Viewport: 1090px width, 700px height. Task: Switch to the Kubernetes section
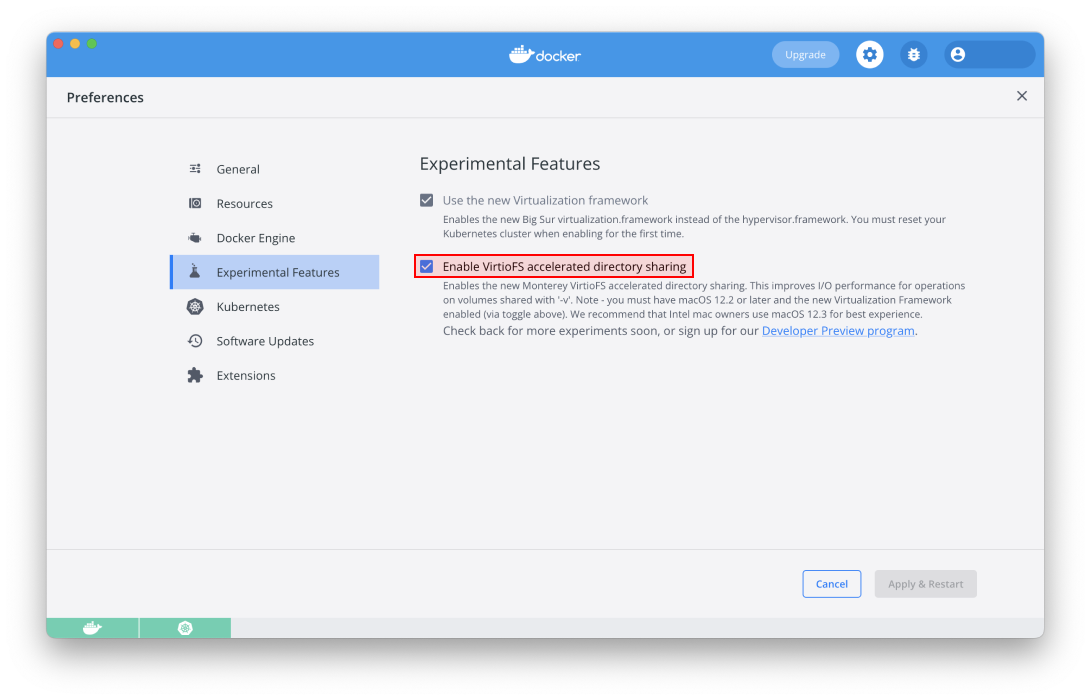point(275,307)
